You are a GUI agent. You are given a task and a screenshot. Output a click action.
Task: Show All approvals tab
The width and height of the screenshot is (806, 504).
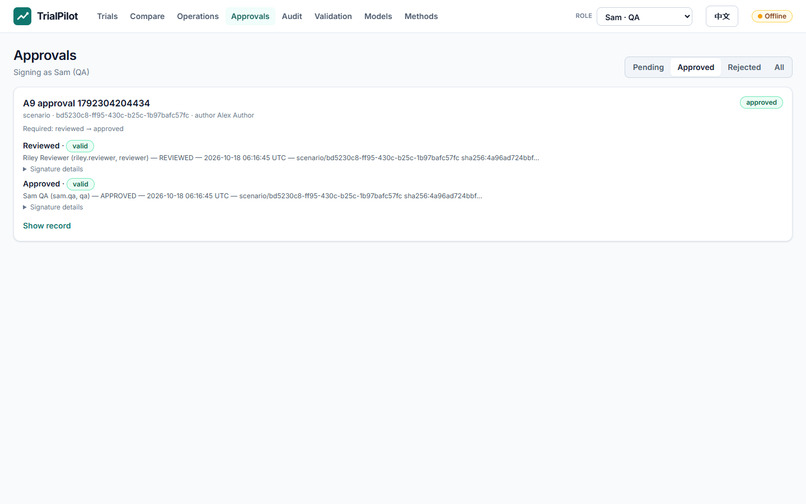tap(779, 67)
